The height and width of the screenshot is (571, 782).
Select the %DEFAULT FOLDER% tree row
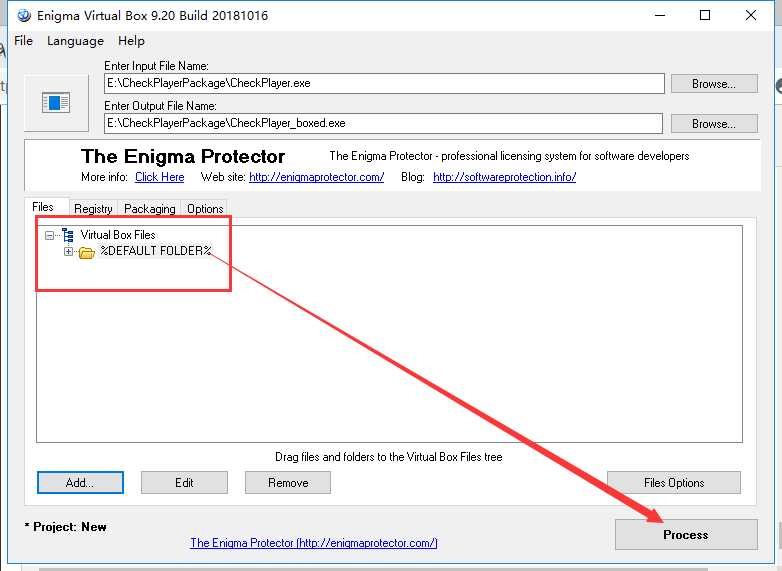tap(156, 251)
